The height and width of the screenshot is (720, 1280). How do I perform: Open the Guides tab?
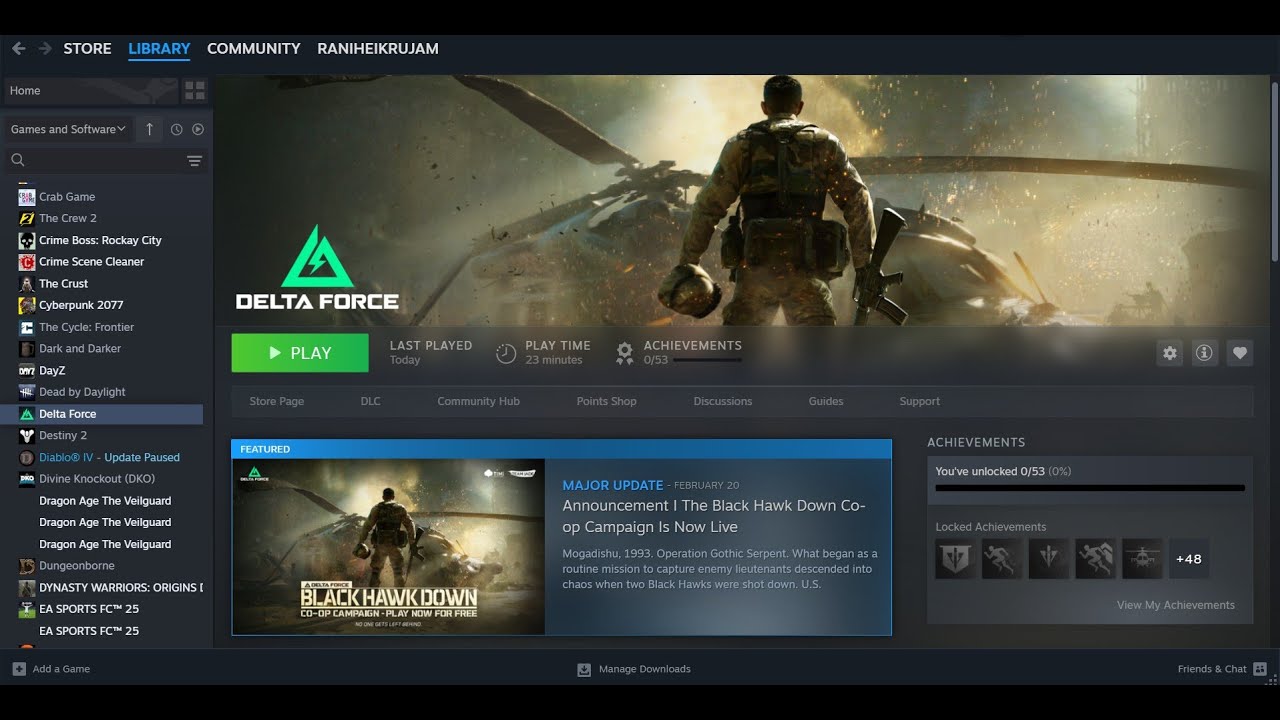826,401
